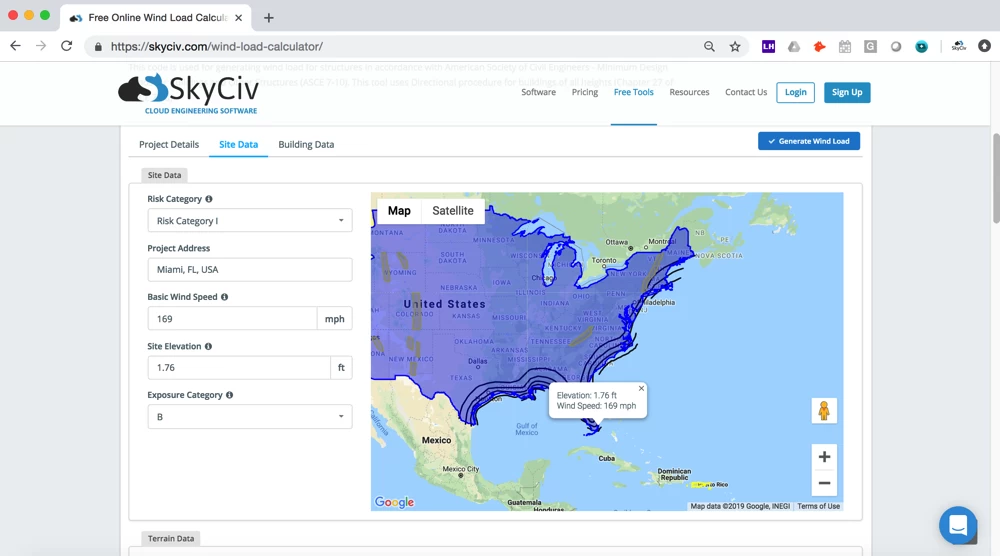Show Exposure Category info icon
The height and width of the screenshot is (556, 1000).
click(230, 395)
